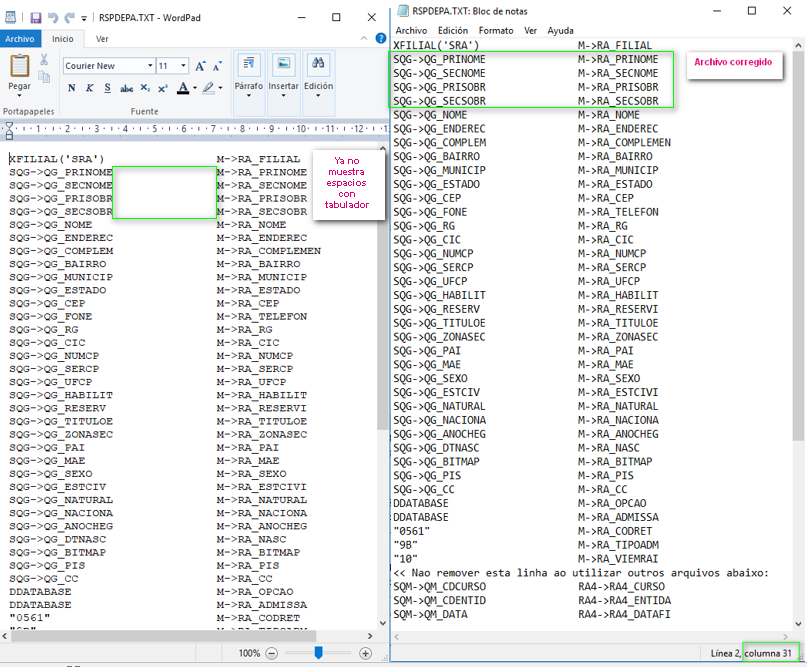The image size is (807, 667).
Task: Maximize the Bloc de notas window
Action: 752,11
